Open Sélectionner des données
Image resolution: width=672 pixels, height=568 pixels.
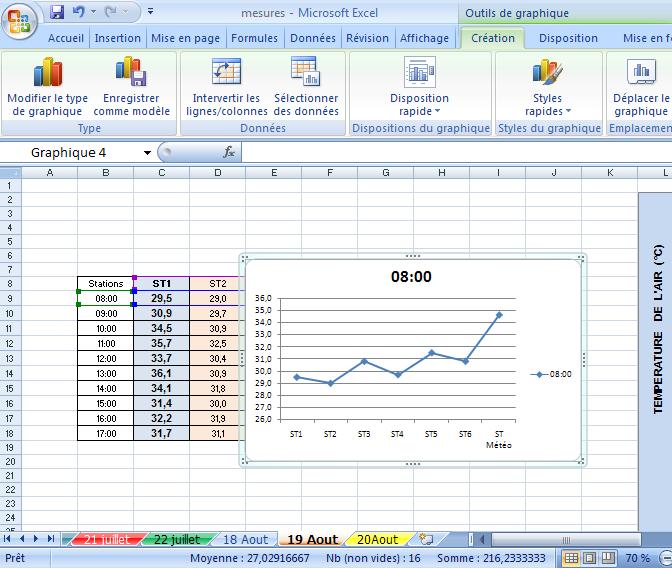[306, 87]
